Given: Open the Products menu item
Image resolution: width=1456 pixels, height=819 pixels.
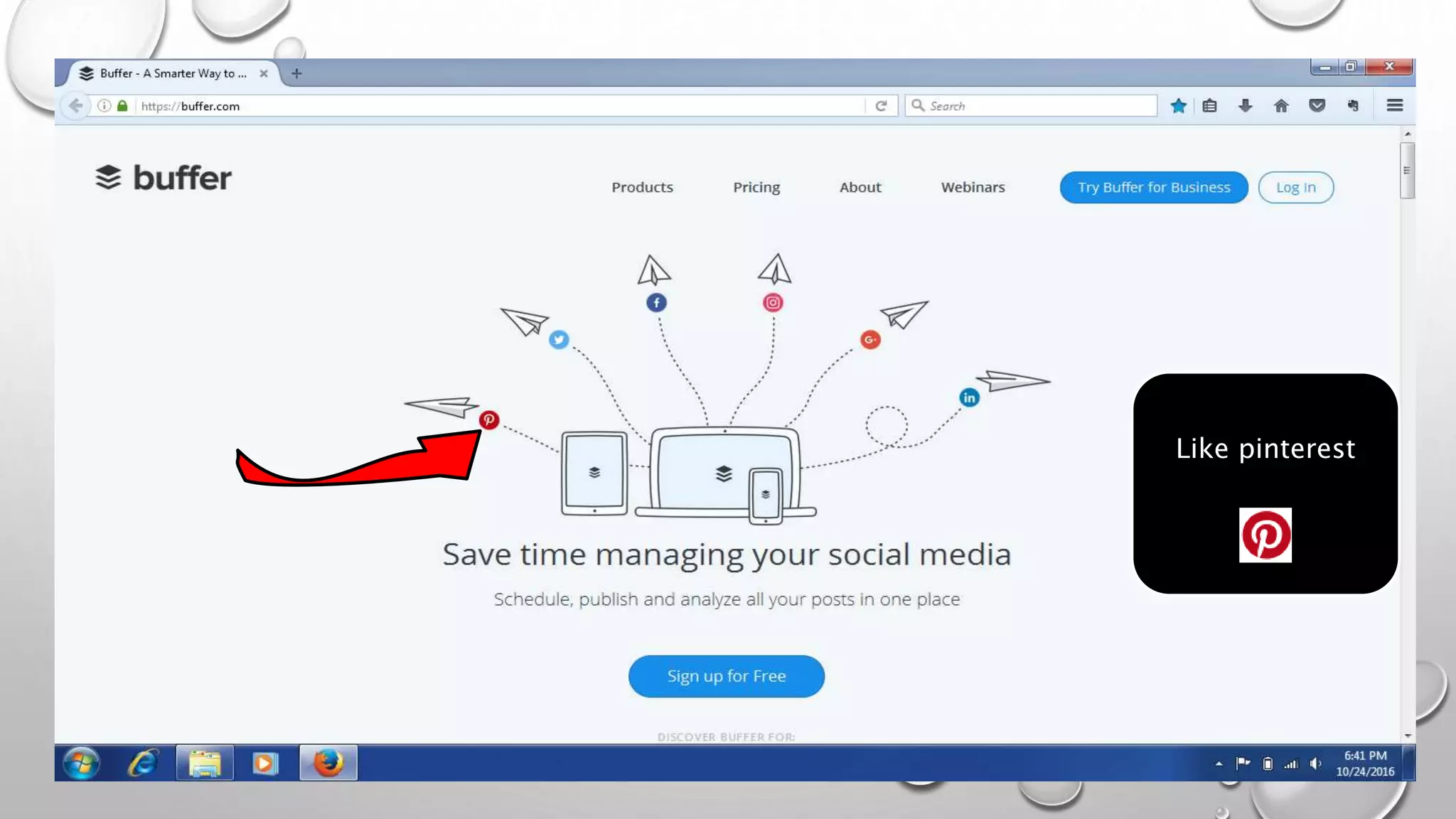Looking at the screenshot, I should [642, 187].
